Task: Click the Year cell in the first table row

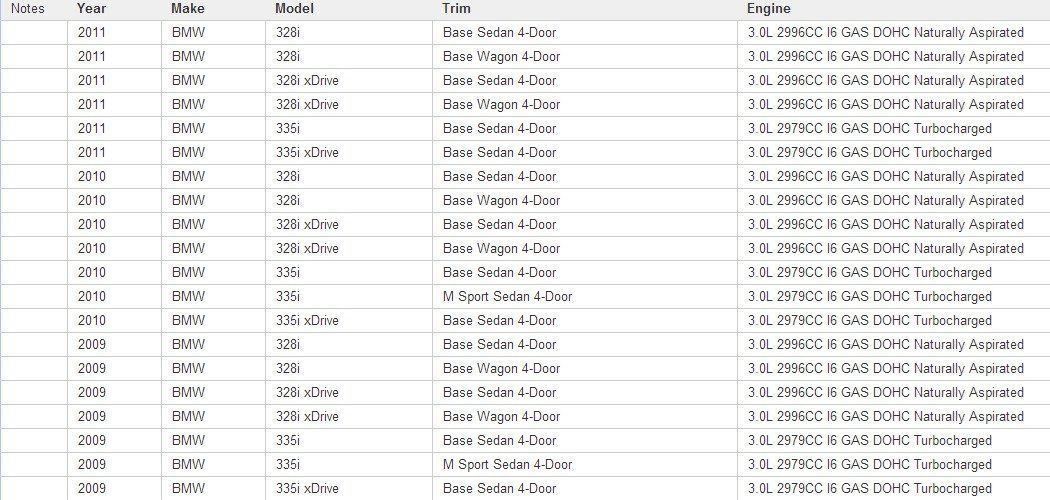Action: 91,33
